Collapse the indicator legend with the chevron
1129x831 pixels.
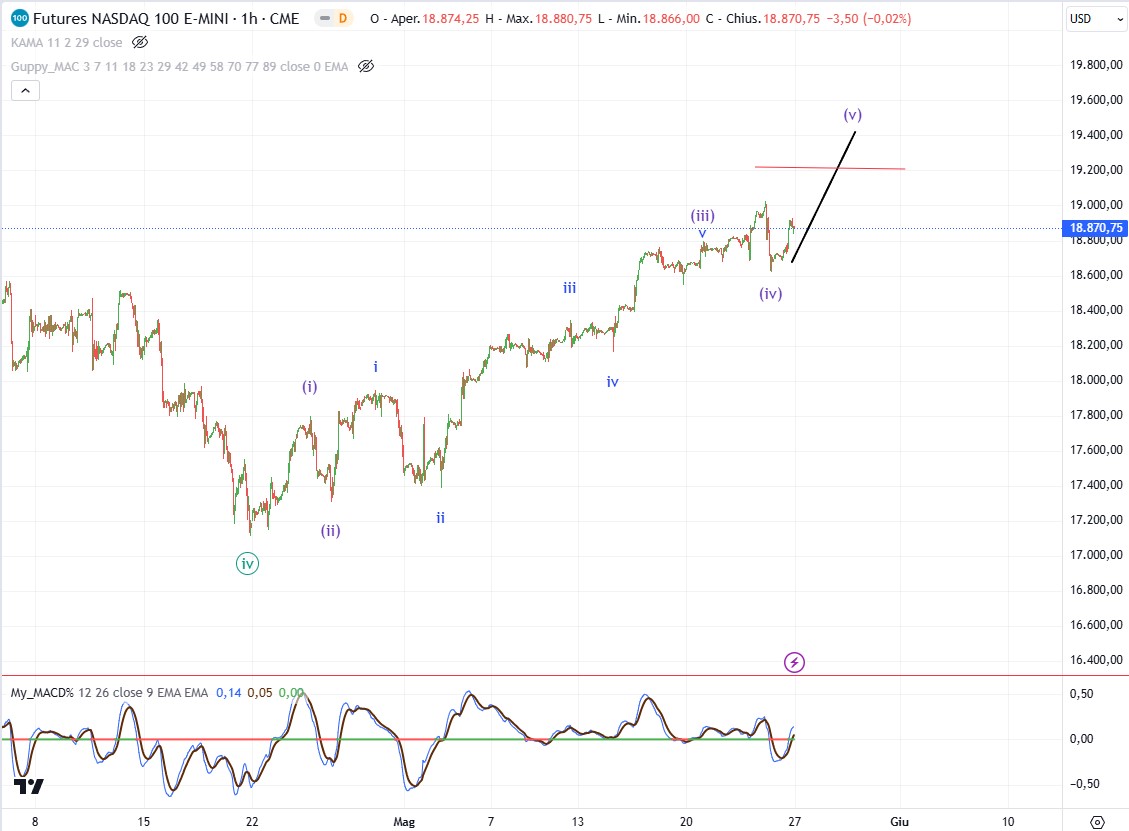tap(25, 91)
